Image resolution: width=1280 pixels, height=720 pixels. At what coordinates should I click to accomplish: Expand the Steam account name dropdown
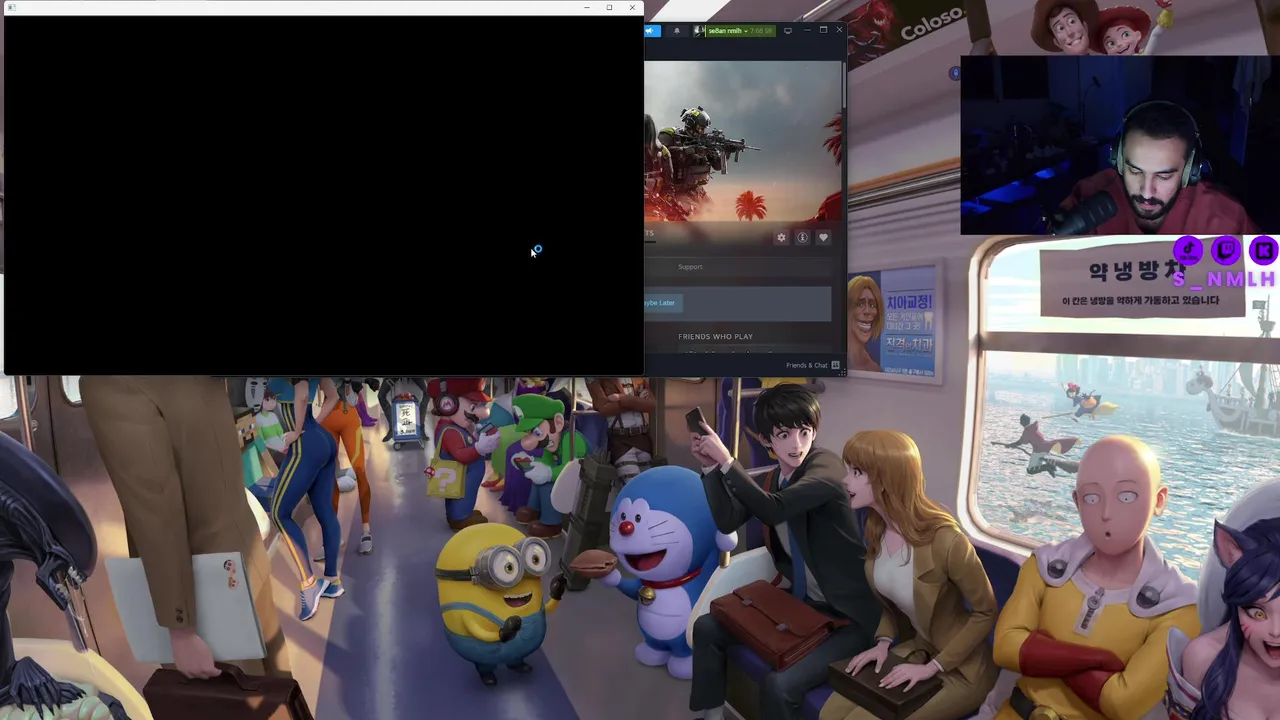(741, 31)
